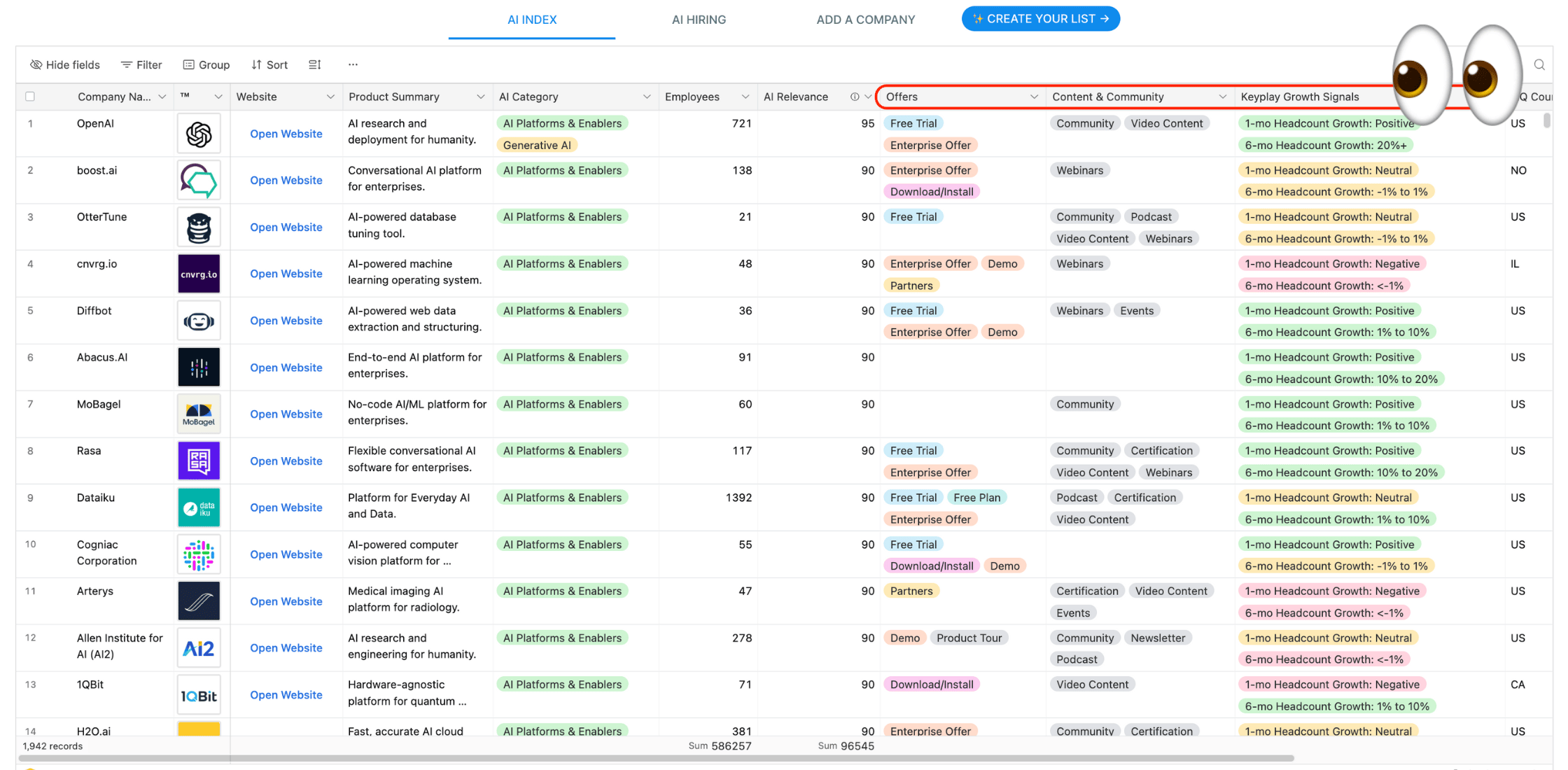
Task: Expand the Employees column dropdown
Action: pyautogui.click(x=745, y=97)
